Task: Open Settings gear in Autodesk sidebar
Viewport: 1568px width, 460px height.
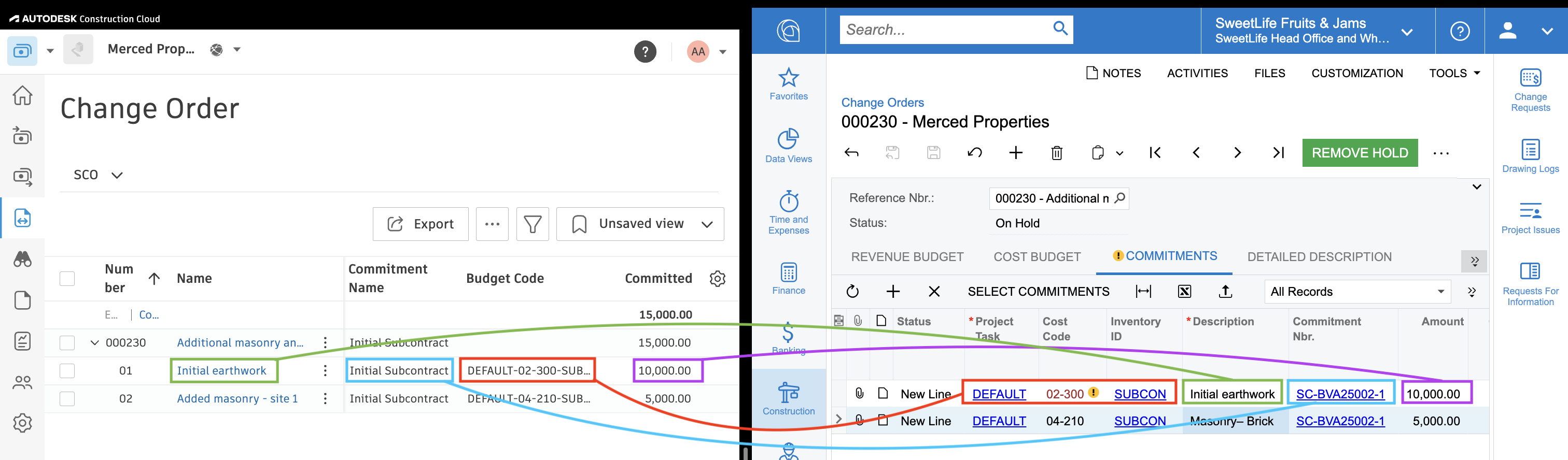Action: pyautogui.click(x=22, y=423)
